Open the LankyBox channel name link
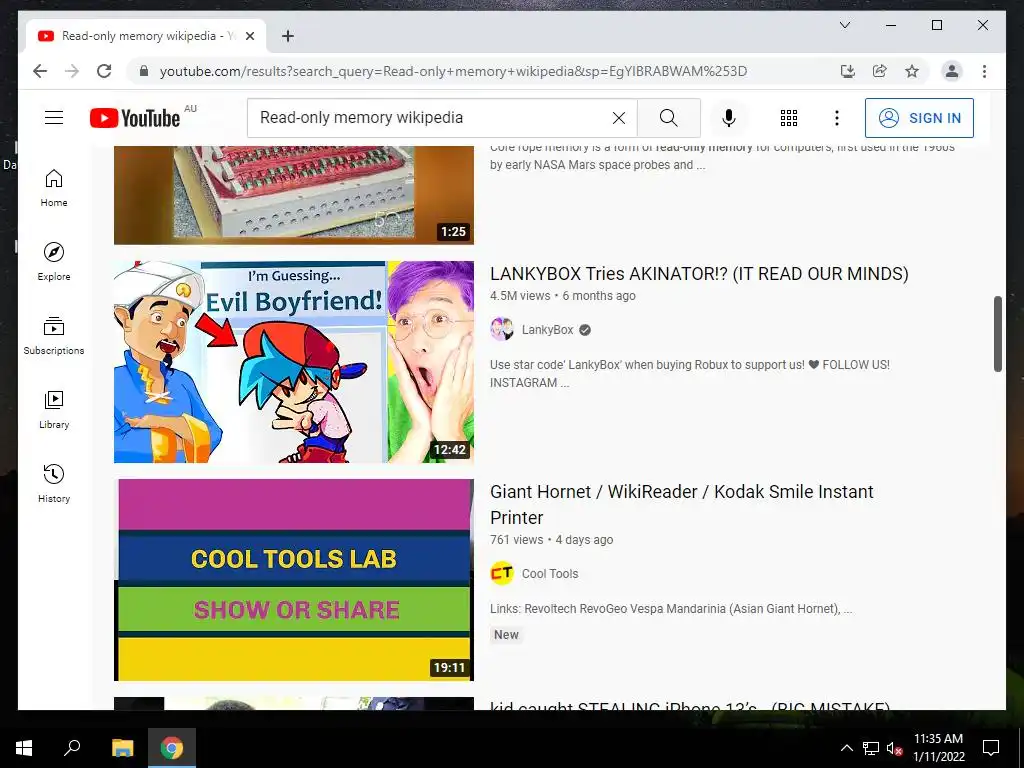The height and width of the screenshot is (768, 1024). 547,330
